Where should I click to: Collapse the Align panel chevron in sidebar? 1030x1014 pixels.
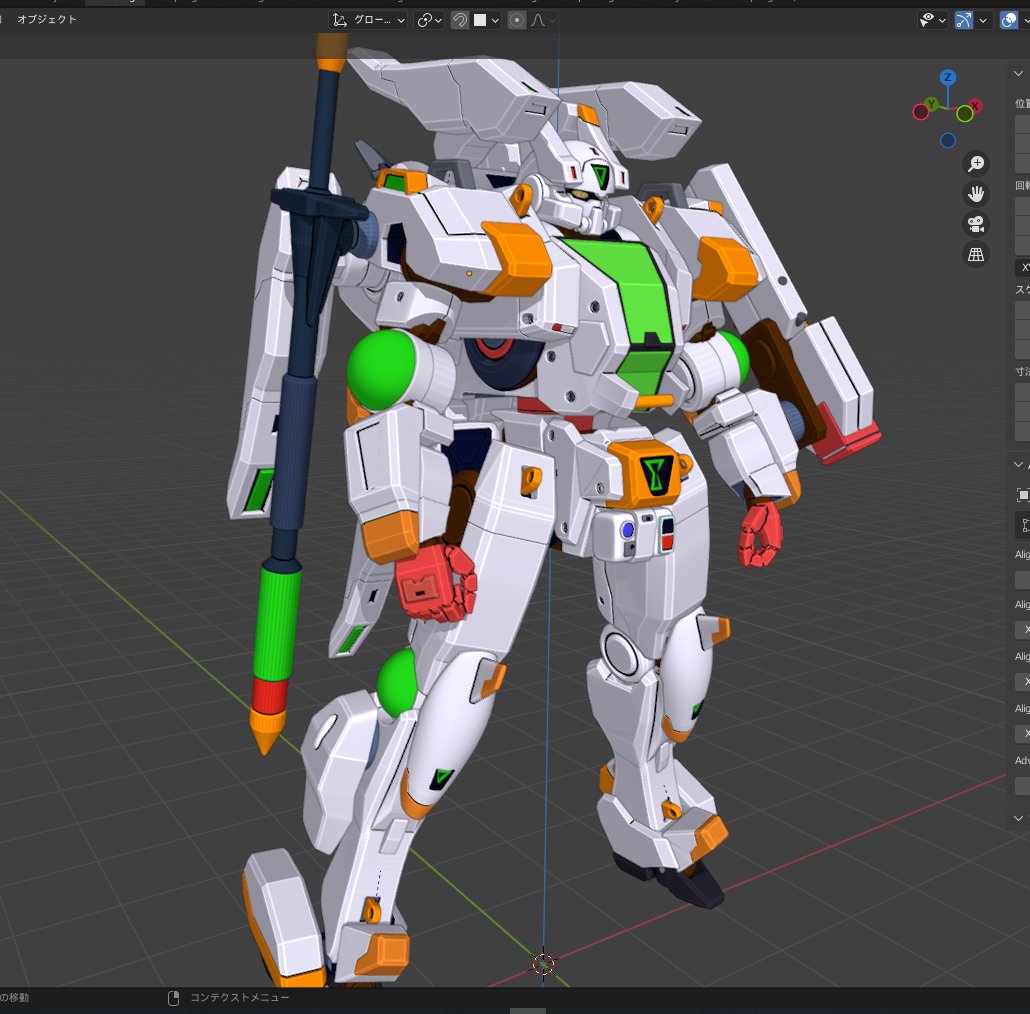click(x=1018, y=464)
